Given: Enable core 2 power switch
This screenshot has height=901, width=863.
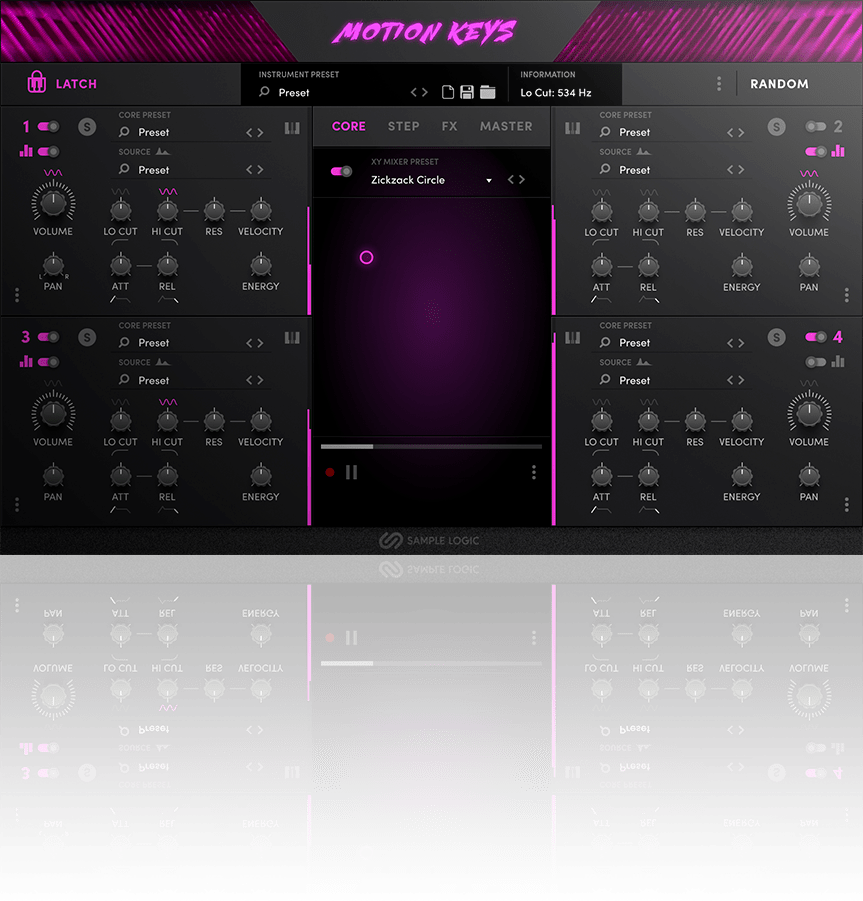Looking at the screenshot, I should click(x=815, y=126).
